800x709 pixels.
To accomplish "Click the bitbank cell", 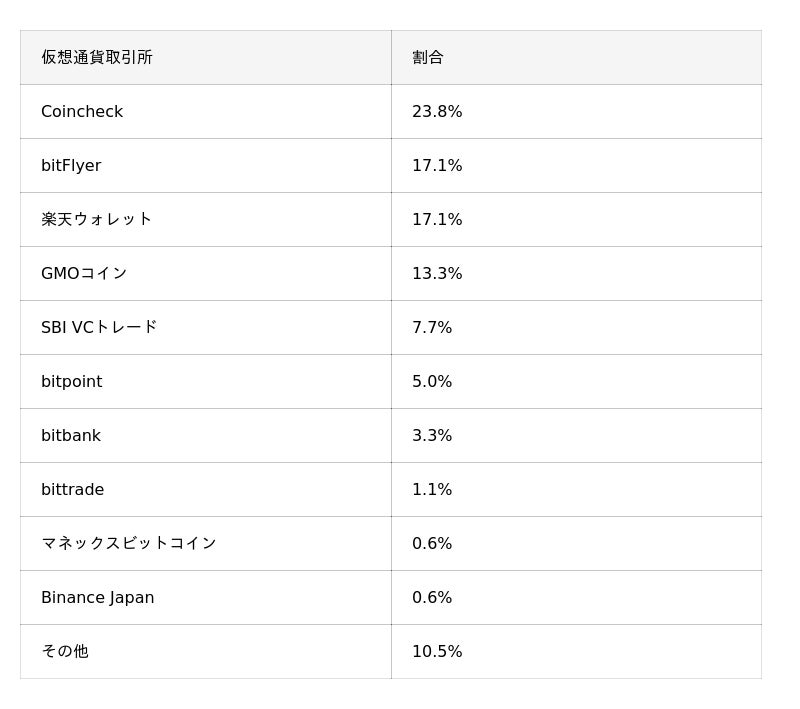I will (71, 436).
